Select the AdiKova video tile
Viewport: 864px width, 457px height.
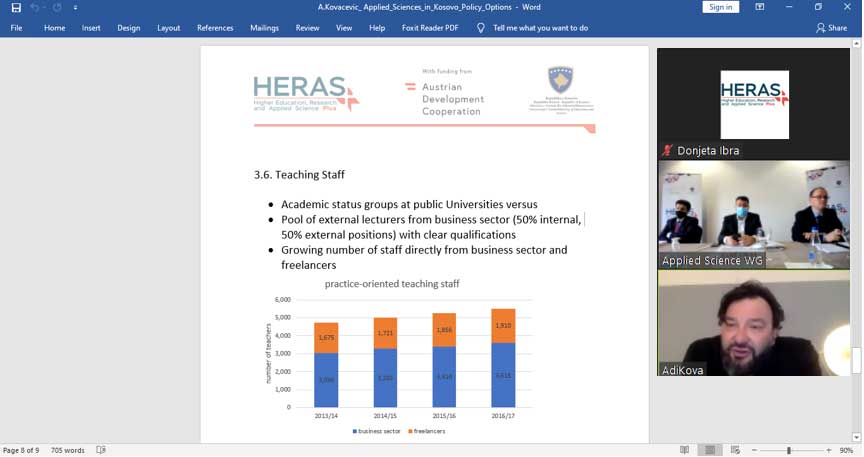753,324
